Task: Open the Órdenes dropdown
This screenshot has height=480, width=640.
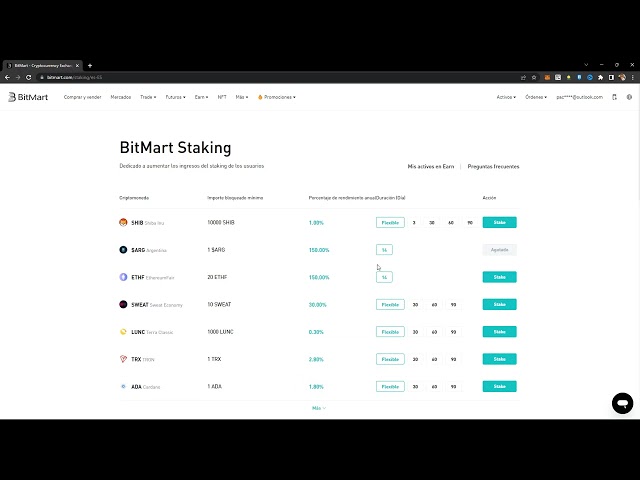Action: (536, 97)
